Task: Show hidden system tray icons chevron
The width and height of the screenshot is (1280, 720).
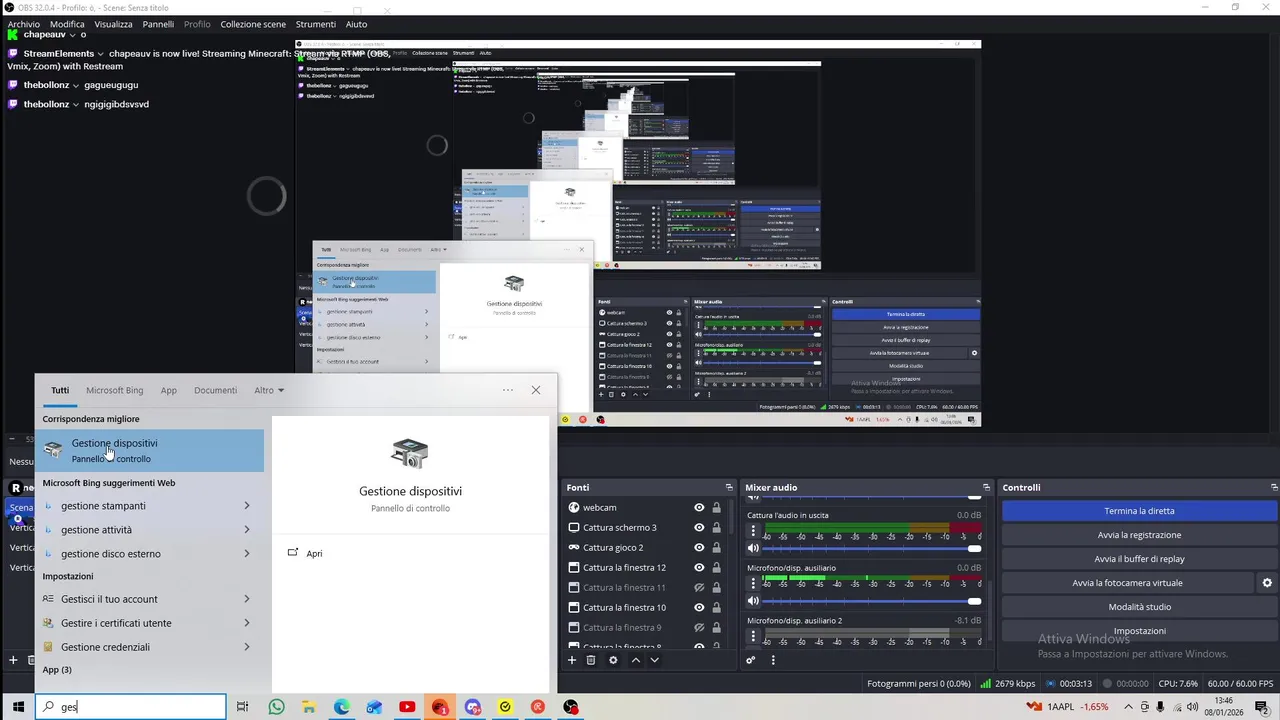Action: pos(1128,707)
